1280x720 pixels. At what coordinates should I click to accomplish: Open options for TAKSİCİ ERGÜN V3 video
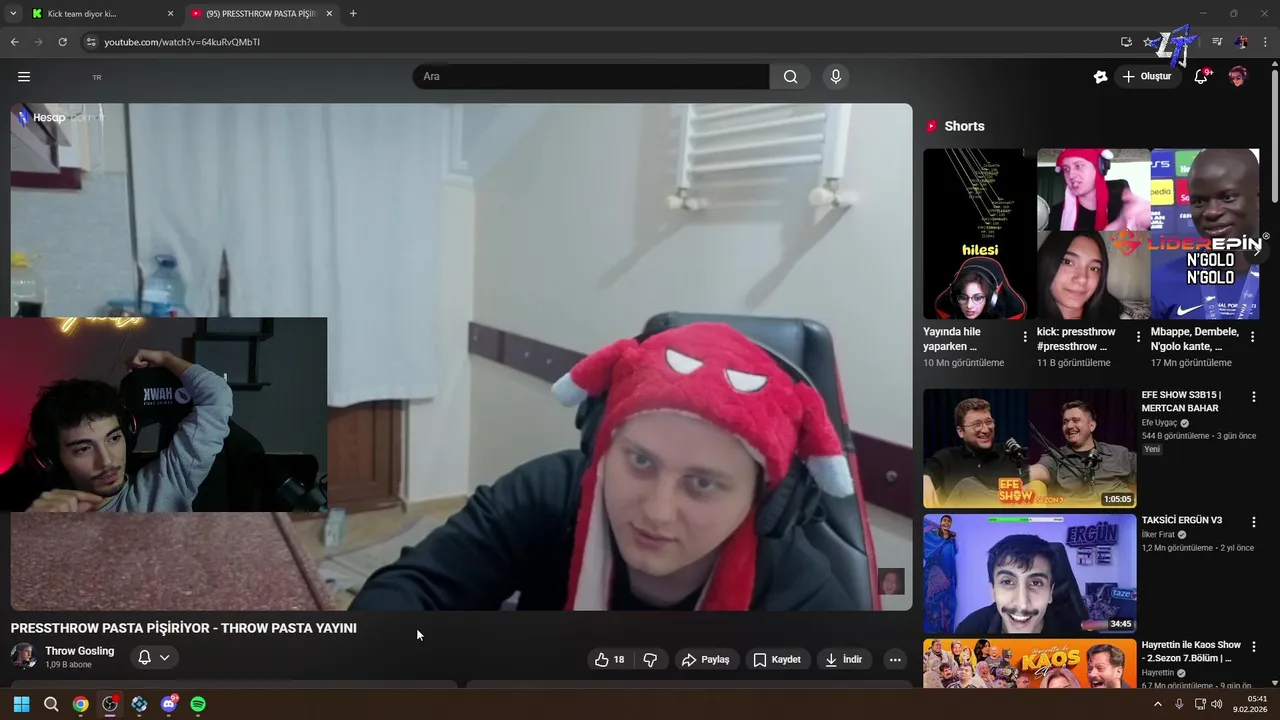1253,522
